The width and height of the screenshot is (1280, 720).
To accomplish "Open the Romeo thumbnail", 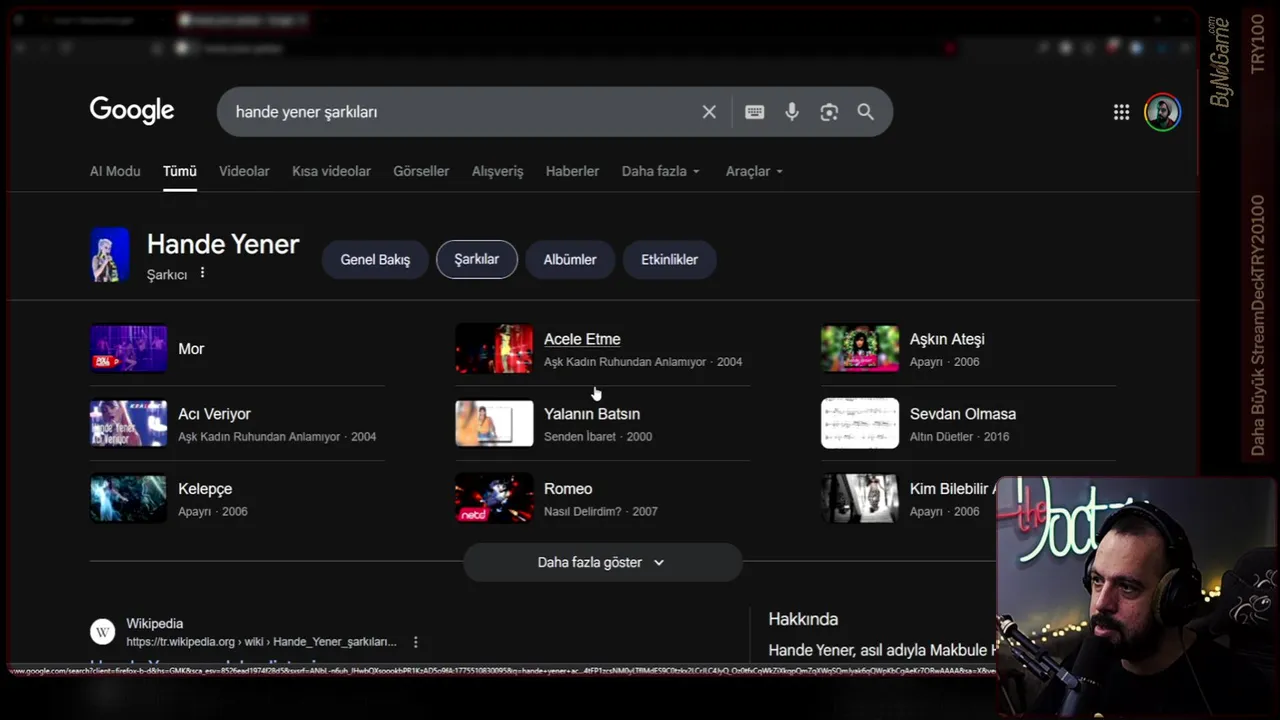I will tap(494, 498).
